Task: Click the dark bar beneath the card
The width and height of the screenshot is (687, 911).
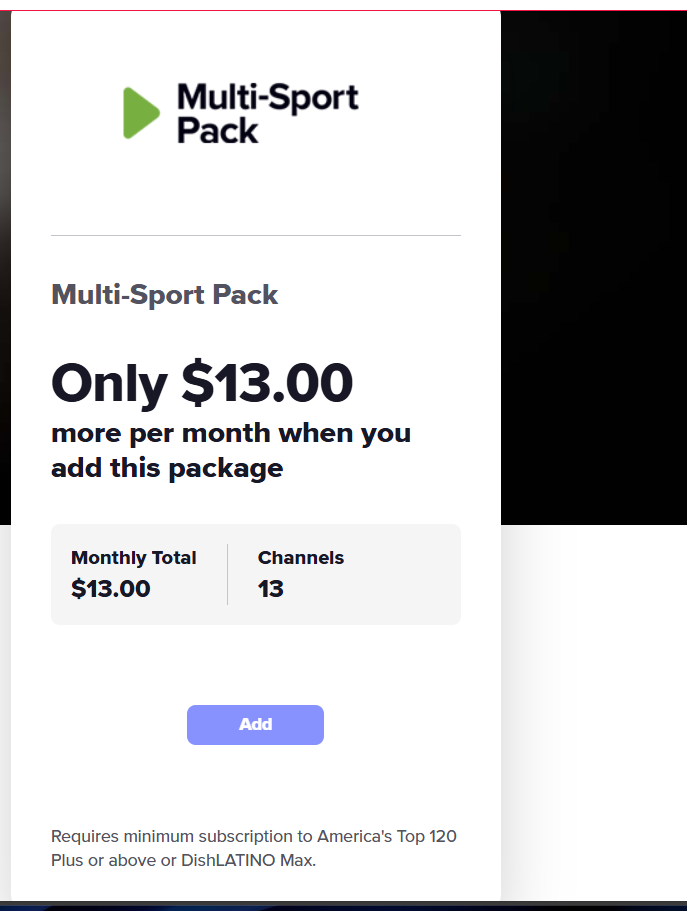Action: click(x=343, y=906)
